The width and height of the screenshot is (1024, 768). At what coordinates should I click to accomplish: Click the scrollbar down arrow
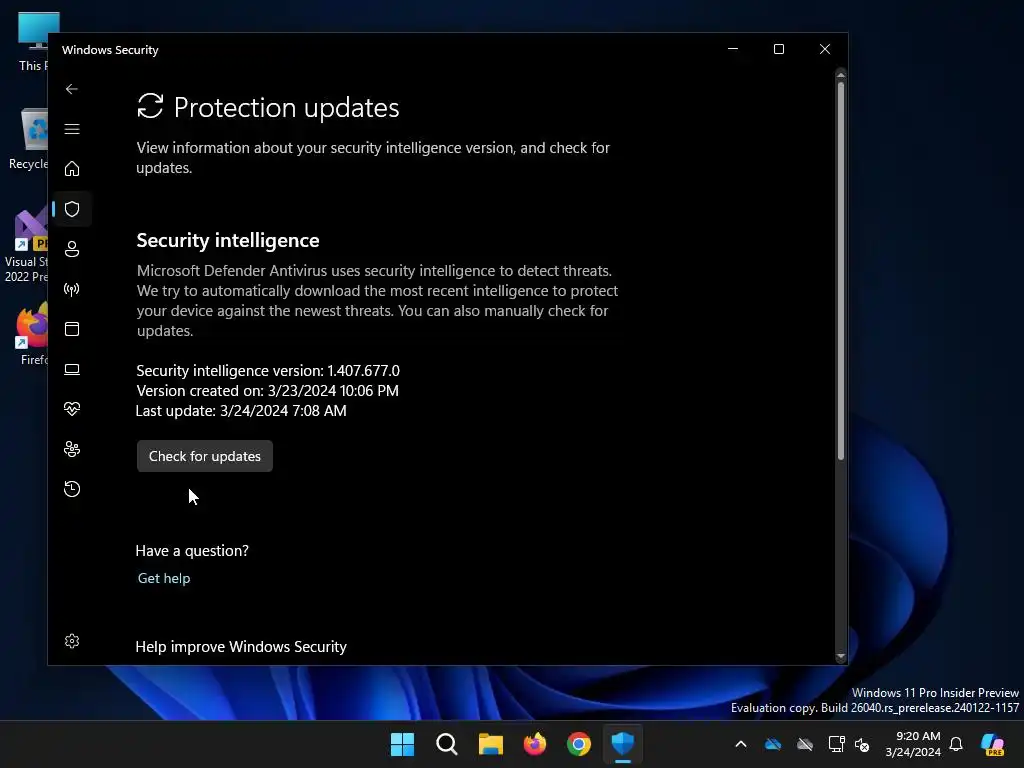(840, 656)
